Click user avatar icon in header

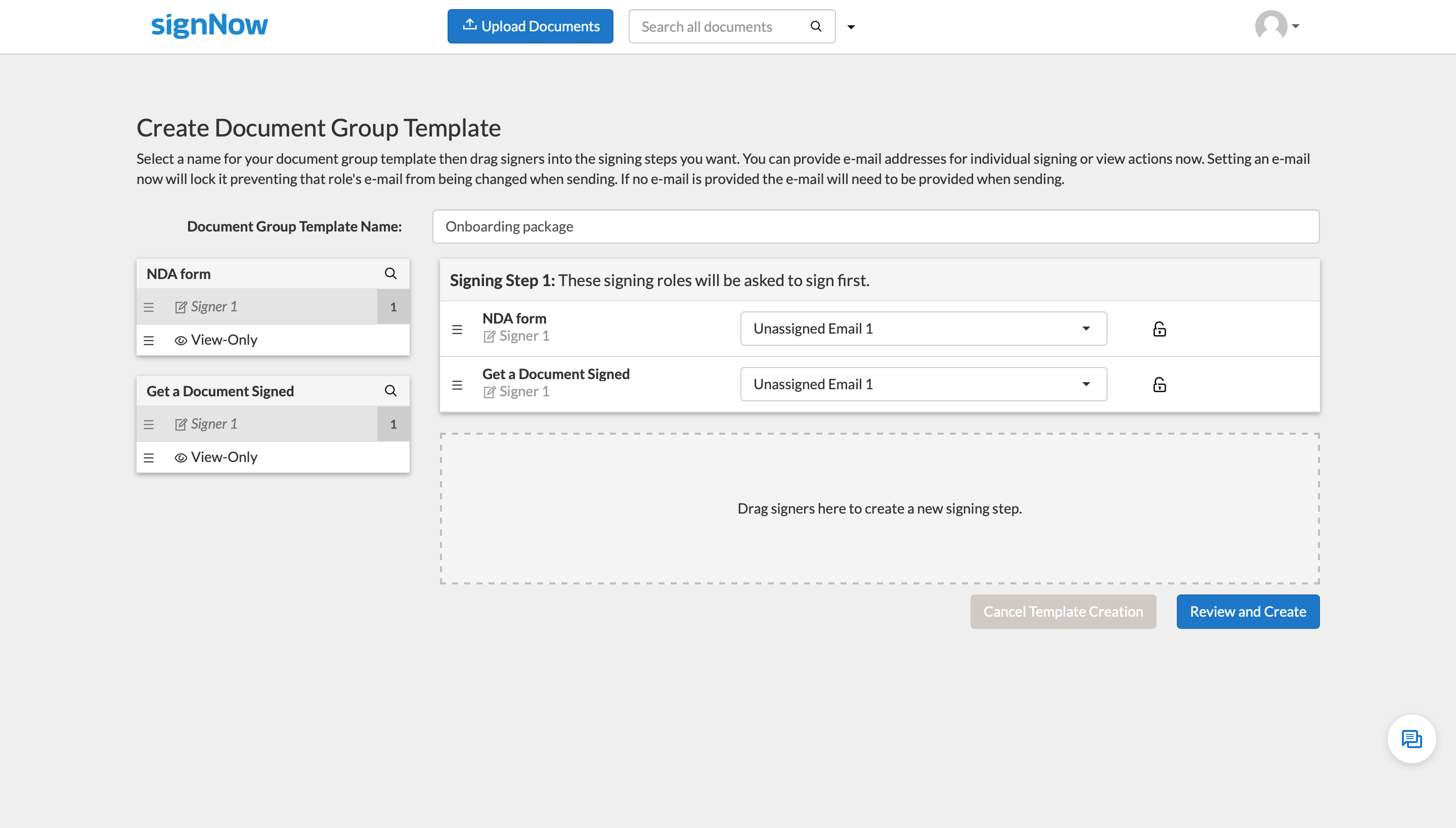[x=1270, y=26]
